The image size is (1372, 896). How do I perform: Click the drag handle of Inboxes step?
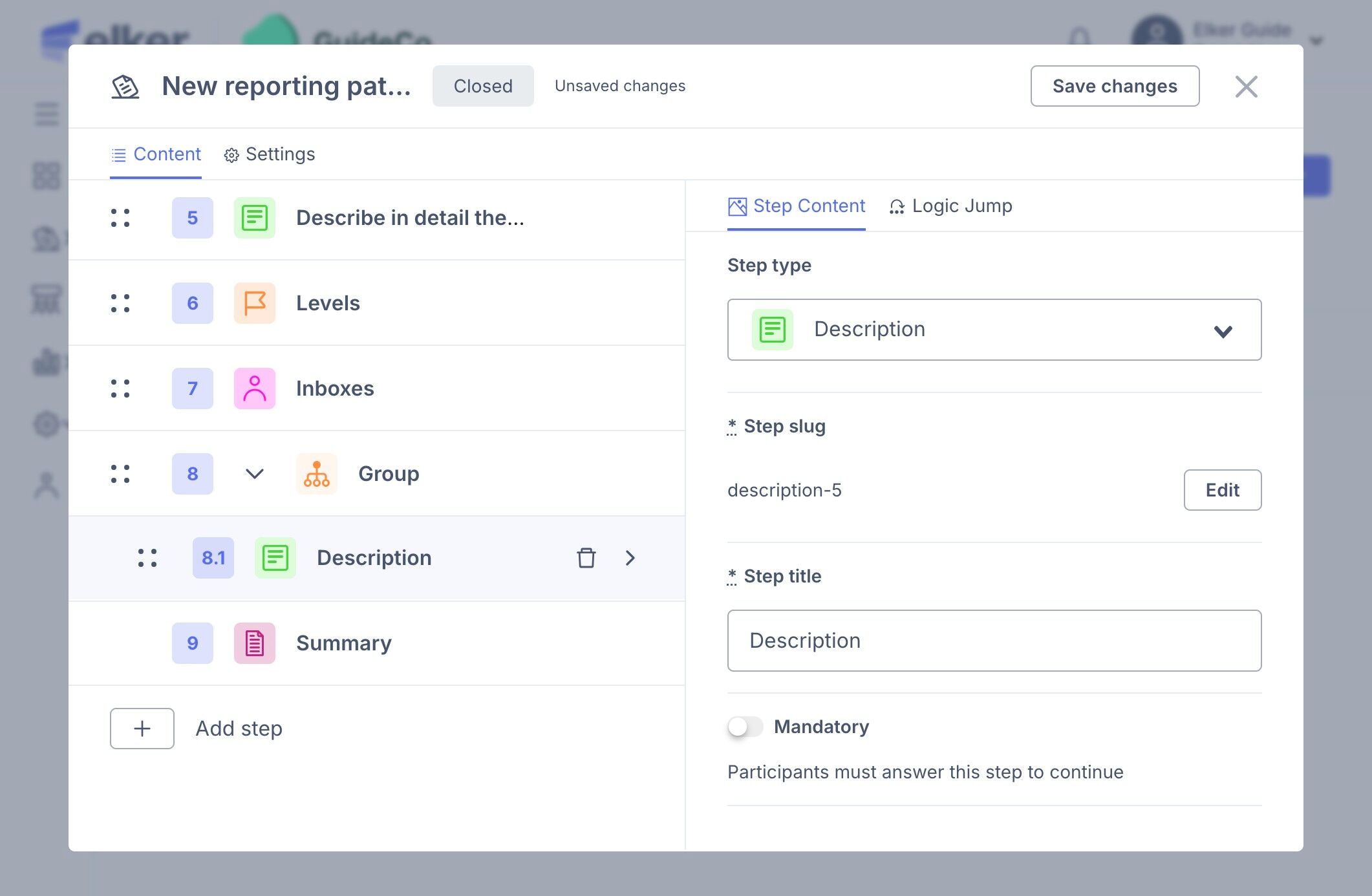pos(120,389)
